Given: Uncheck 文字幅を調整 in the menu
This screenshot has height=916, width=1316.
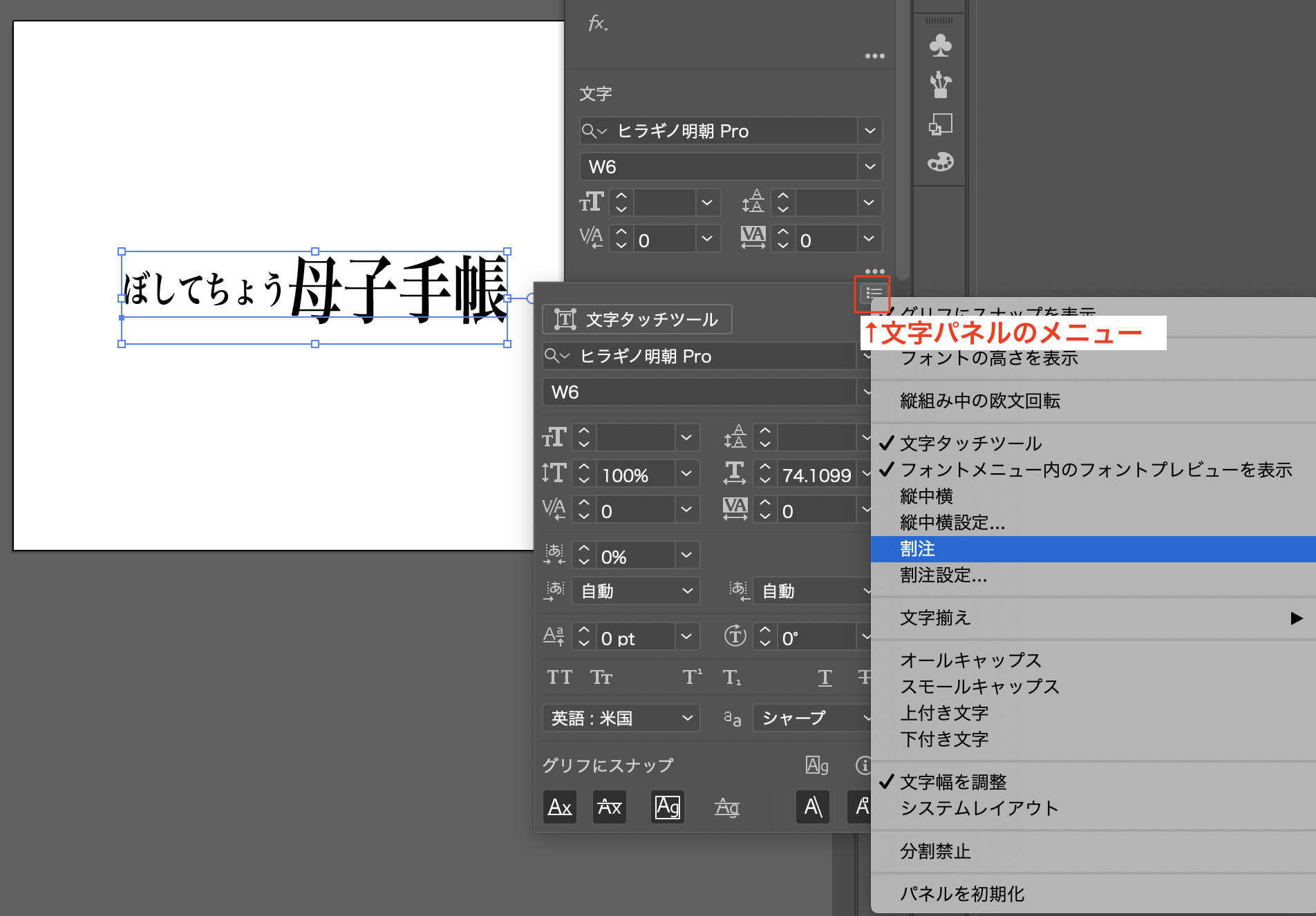Looking at the screenshot, I should point(954,781).
